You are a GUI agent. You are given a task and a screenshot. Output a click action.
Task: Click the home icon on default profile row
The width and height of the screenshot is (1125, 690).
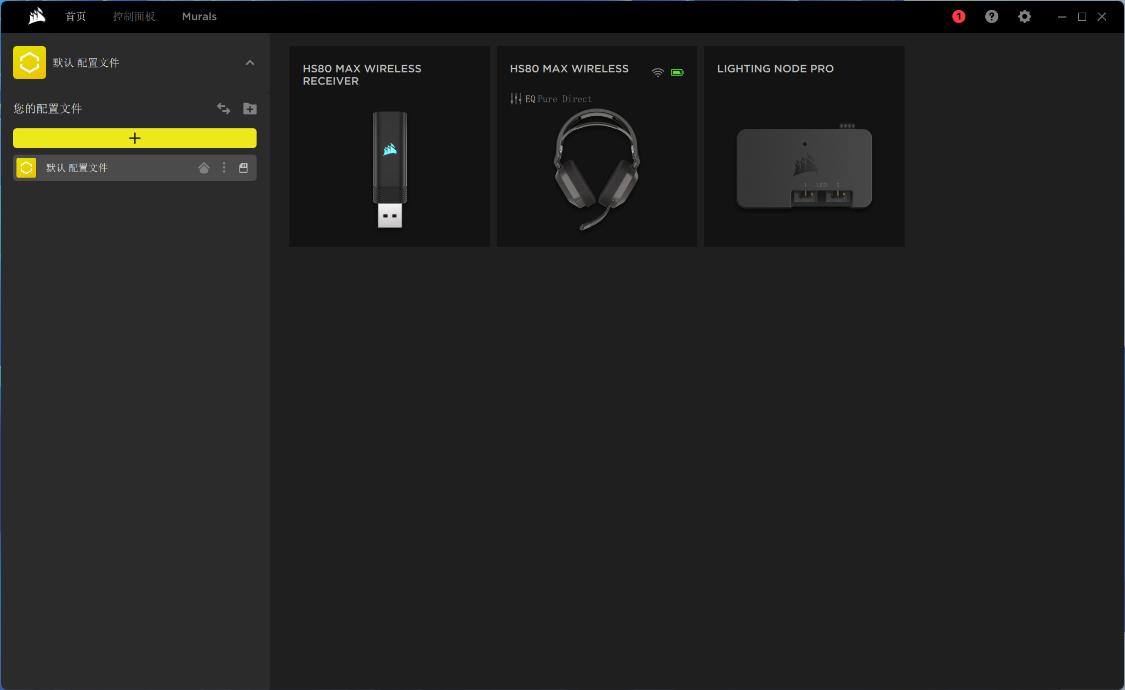click(204, 168)
